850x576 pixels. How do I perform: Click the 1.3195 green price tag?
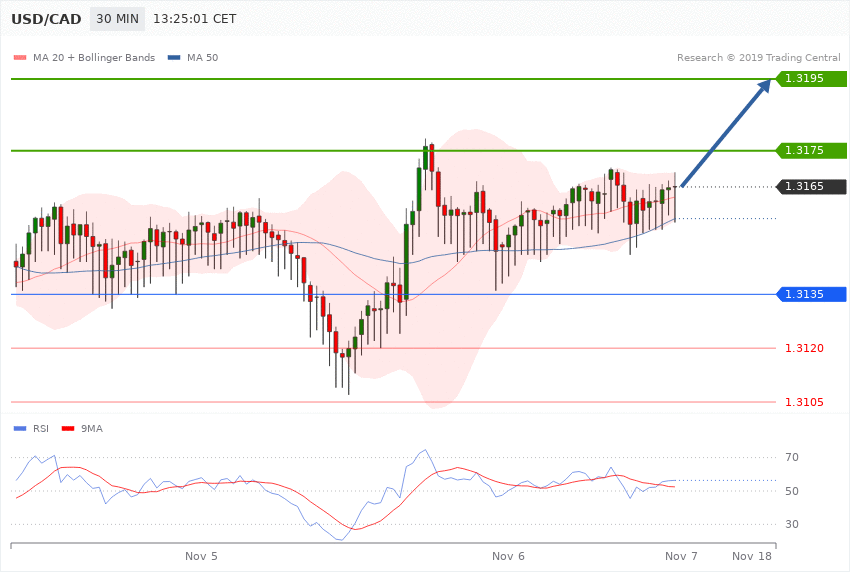point(812,79)
